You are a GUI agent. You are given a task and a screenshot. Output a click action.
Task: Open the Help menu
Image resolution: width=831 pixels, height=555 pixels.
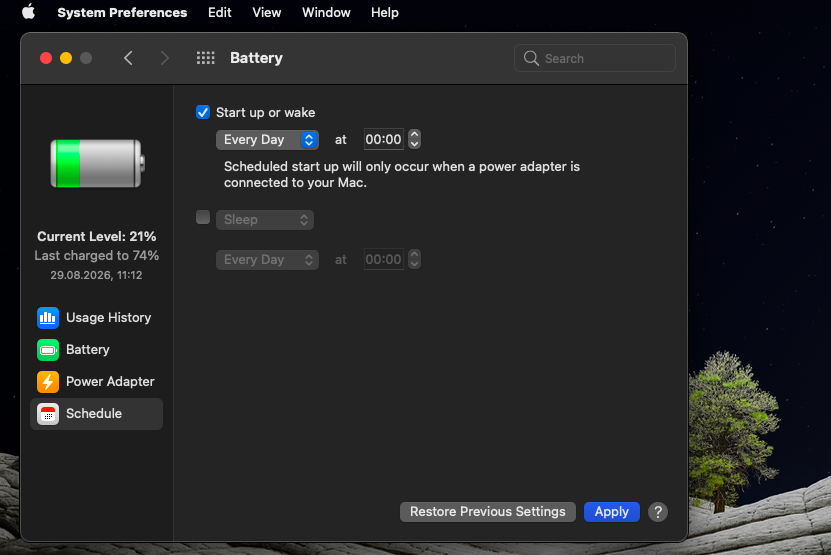pos(385,12)
